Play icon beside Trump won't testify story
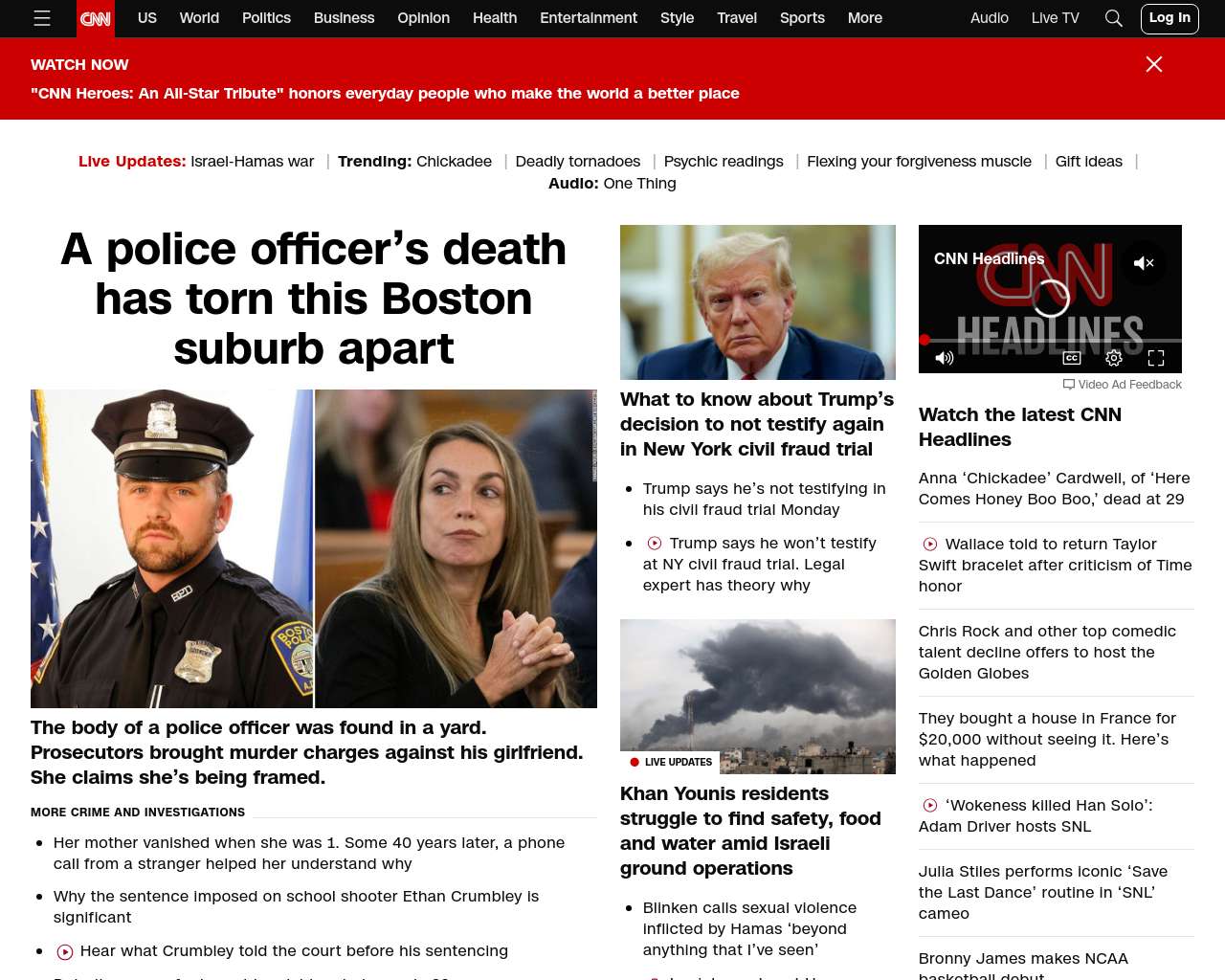The width and height of the screenshot is (1225, 980). [654, 543]
